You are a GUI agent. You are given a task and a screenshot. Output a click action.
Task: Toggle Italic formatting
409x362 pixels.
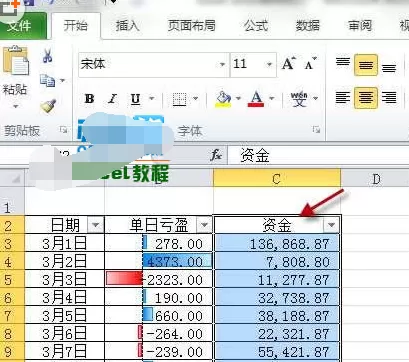(x=113, y=98)
